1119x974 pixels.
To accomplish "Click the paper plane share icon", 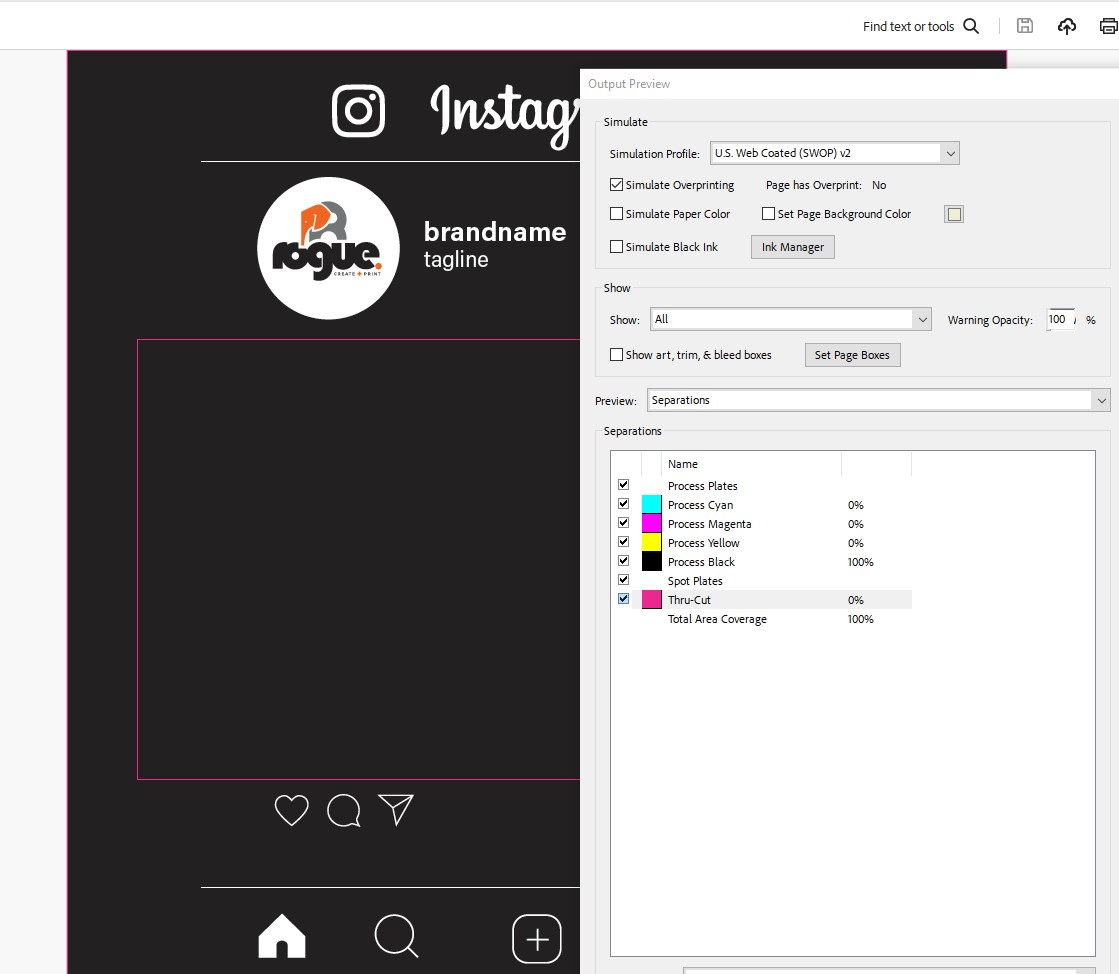I will pos(396,810).
